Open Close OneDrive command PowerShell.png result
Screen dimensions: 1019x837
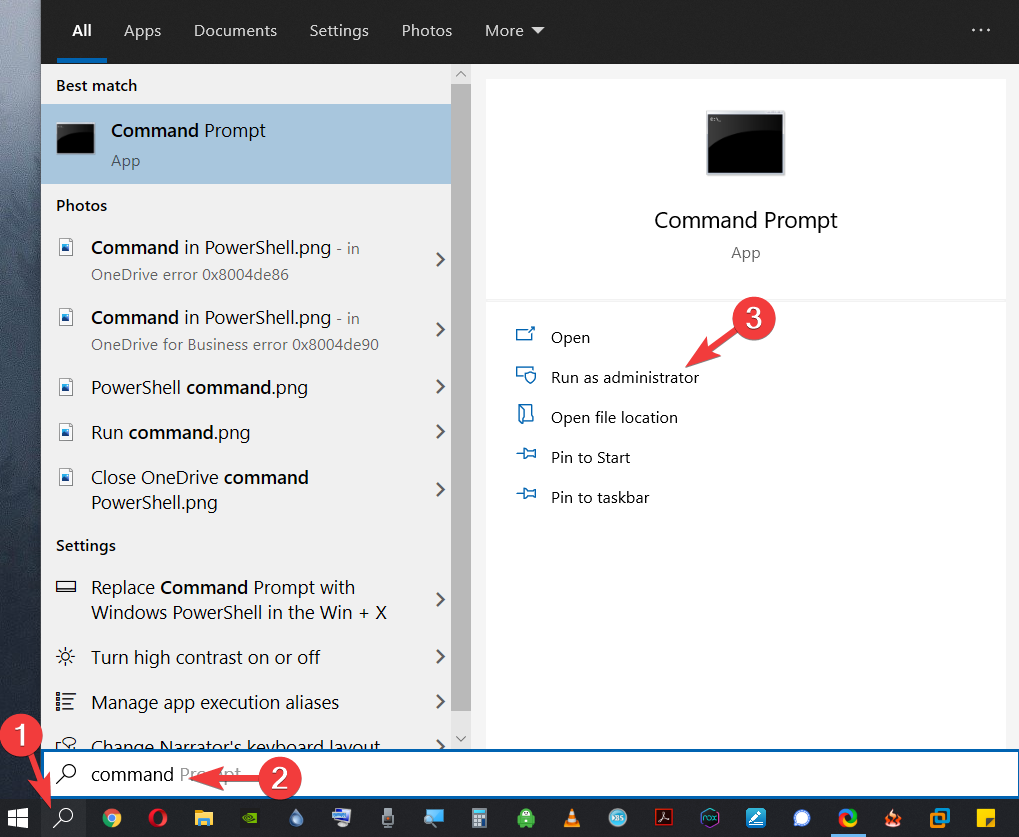[x=246, y=489]
